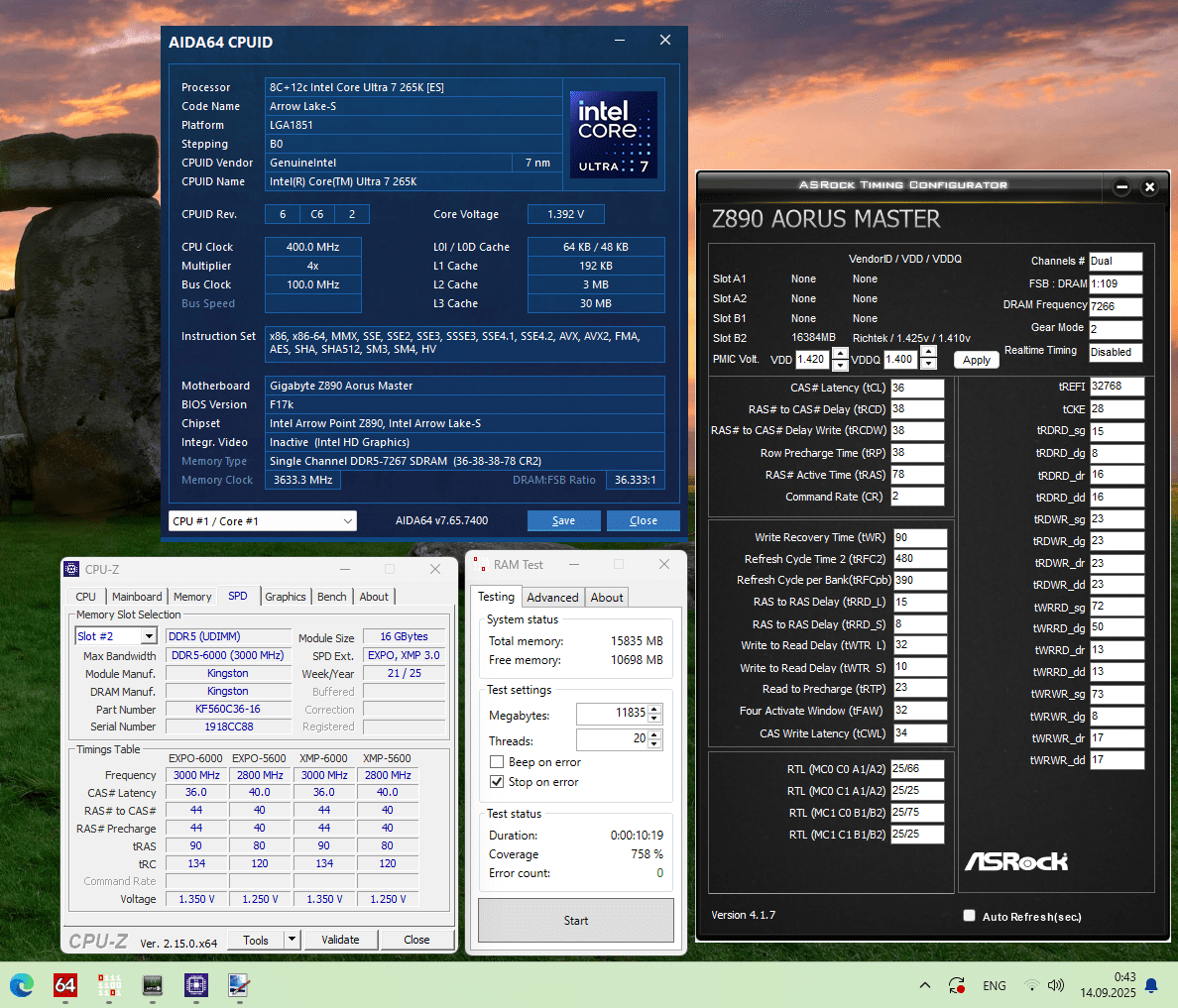Close the AIDA64 CPUID window with X
The height and width of the screenshot is (1008, 1178).
[665, 40]
